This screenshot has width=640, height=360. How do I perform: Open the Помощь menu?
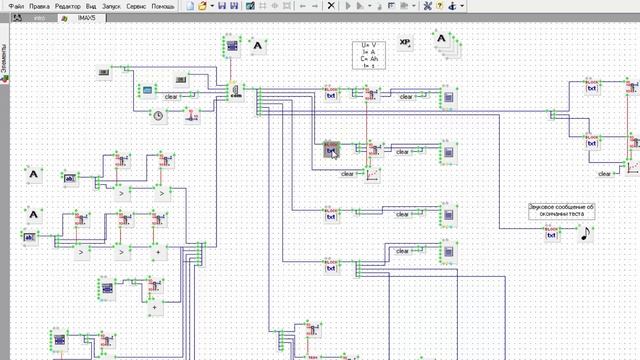coord(163,6)
